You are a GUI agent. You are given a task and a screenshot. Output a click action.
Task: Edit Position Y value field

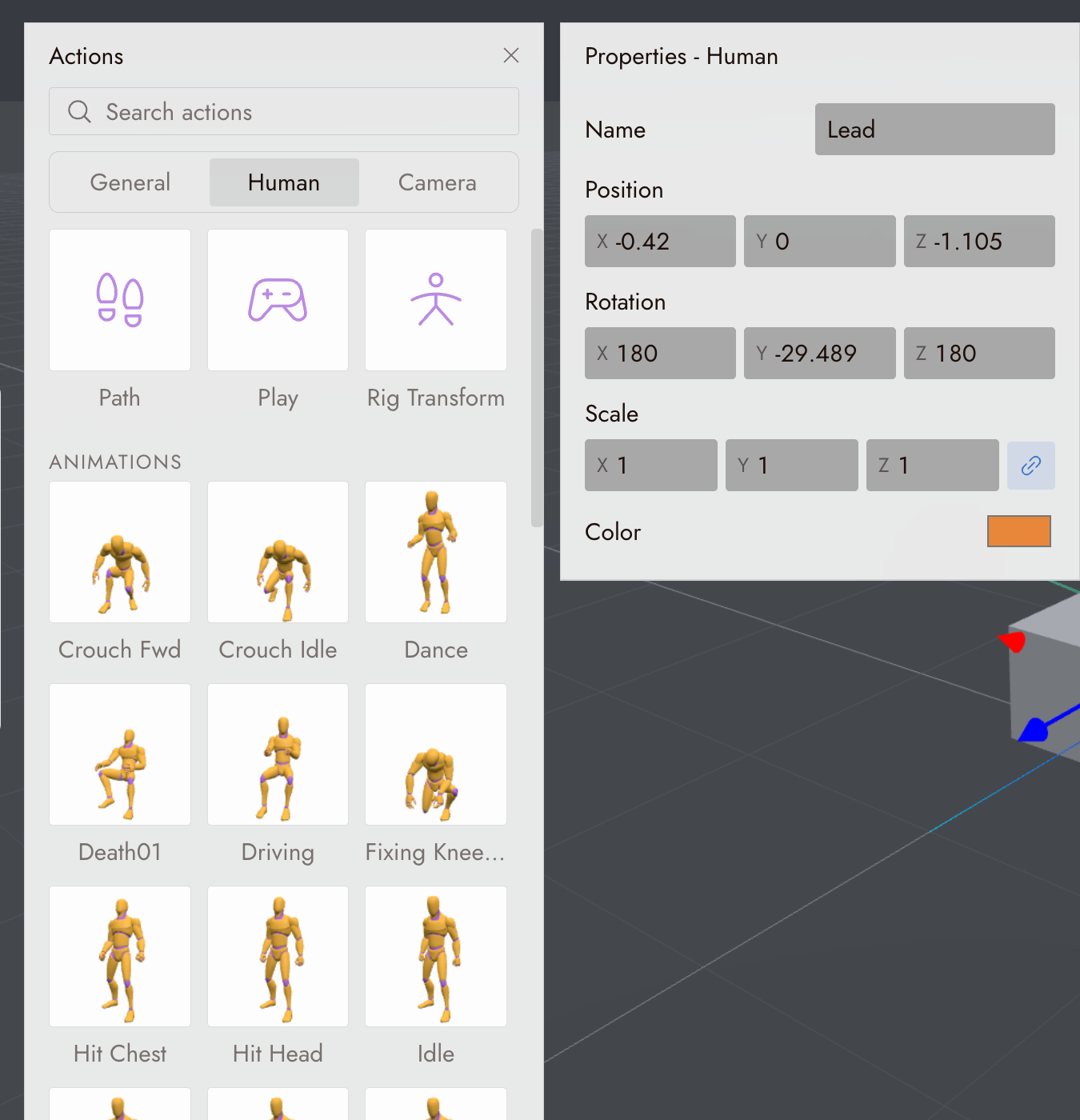(x=820, y=241)
